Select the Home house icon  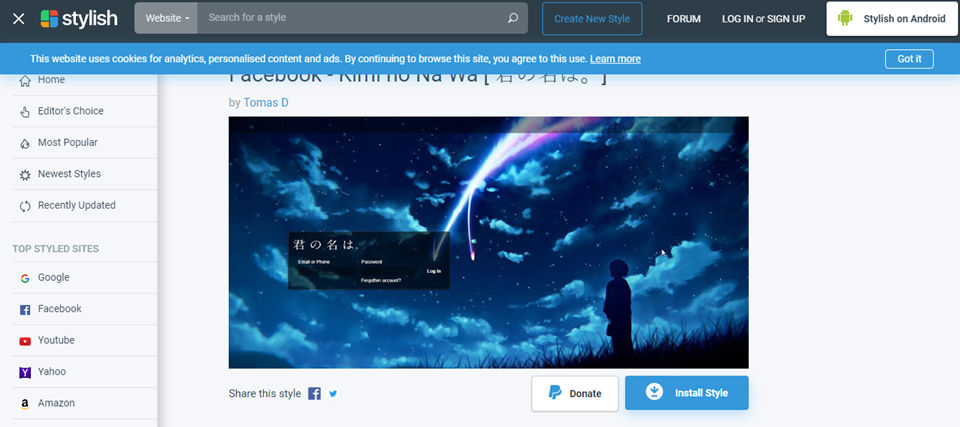pos(25,80)
